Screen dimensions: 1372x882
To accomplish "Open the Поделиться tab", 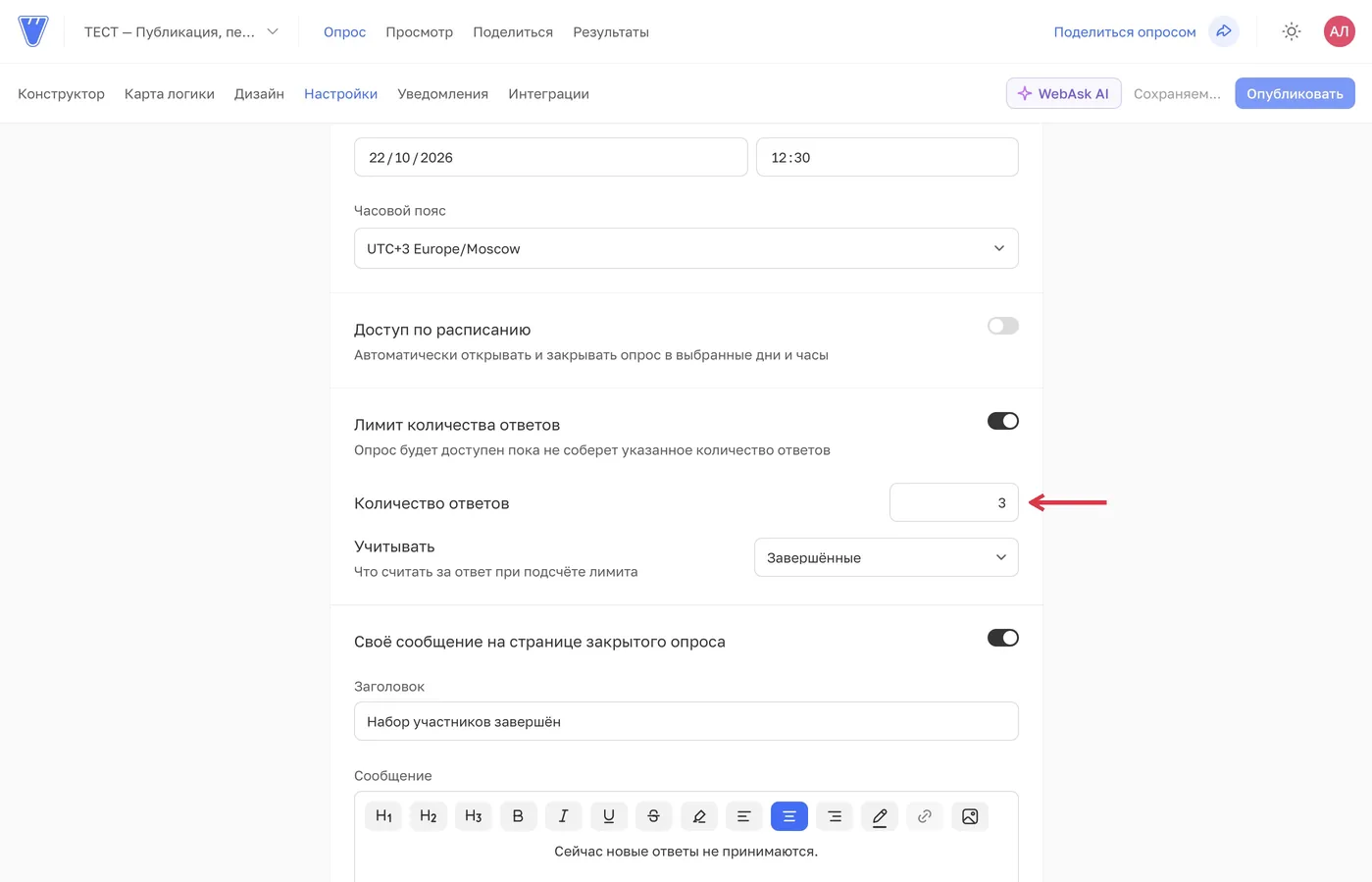I will click(513, 32).
